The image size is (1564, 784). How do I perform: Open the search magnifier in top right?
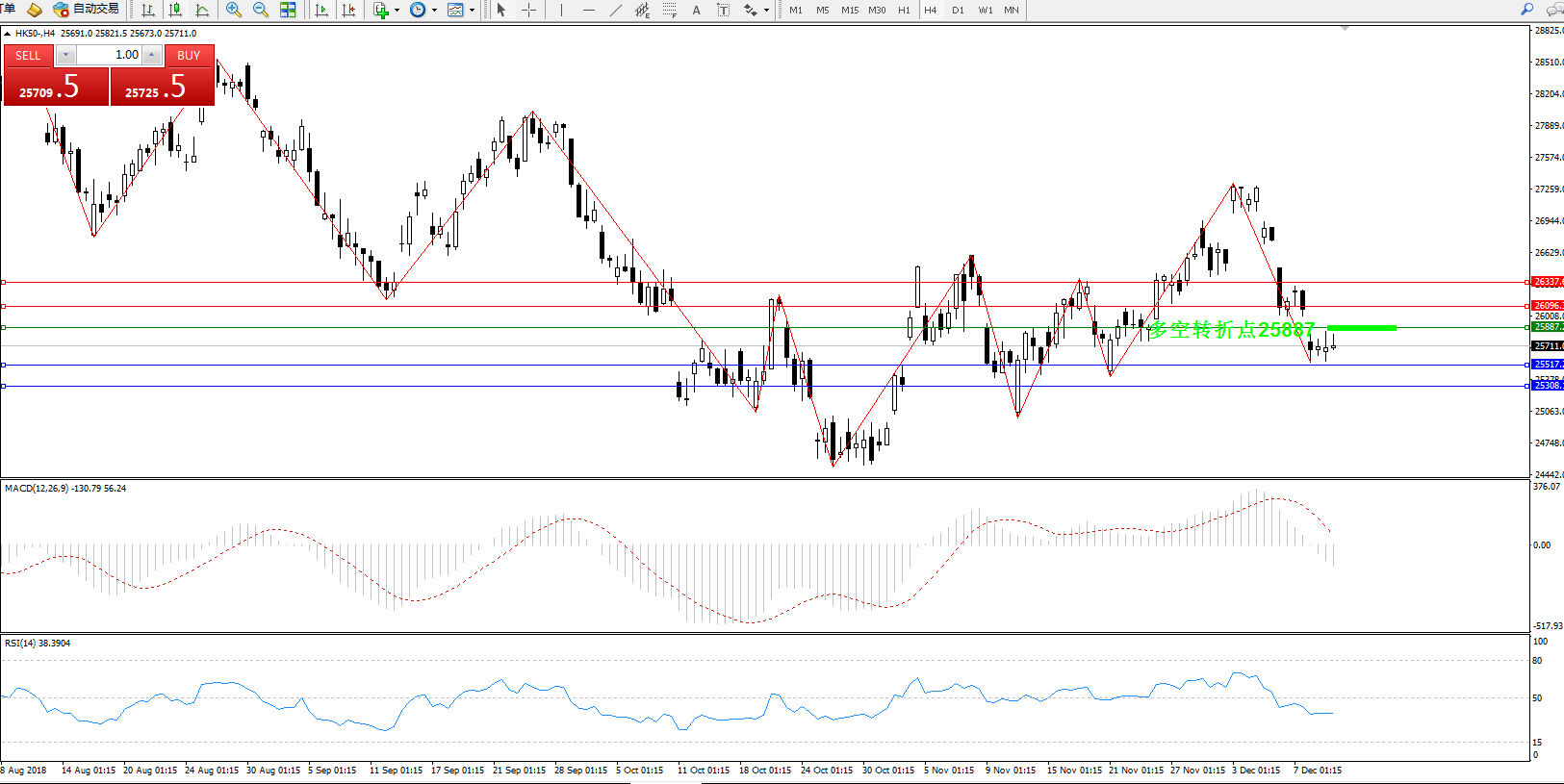pyautogui.click(x=1526, y=10)
